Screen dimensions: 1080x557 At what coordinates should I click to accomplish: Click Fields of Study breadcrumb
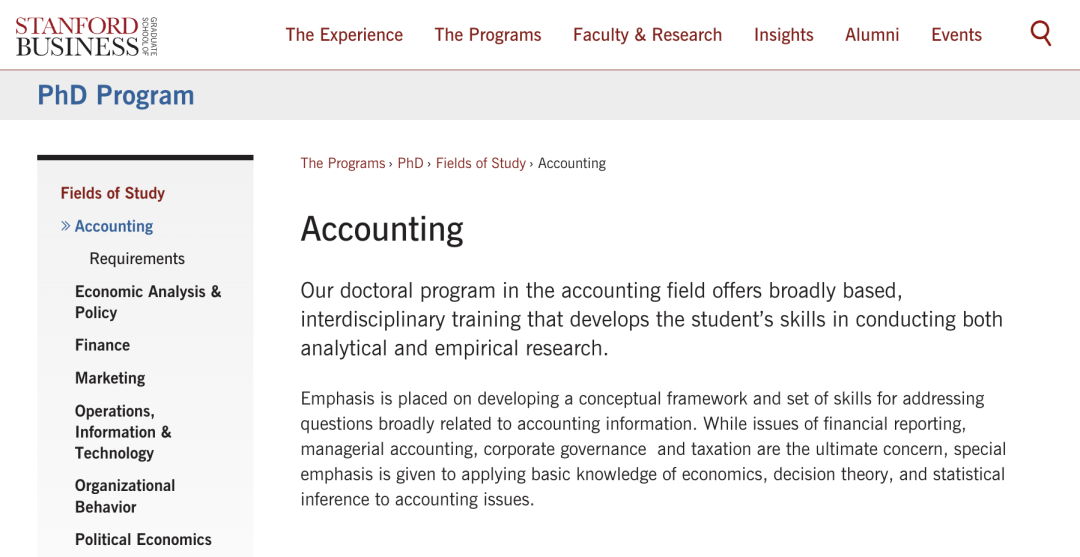(x=480, y=163)
